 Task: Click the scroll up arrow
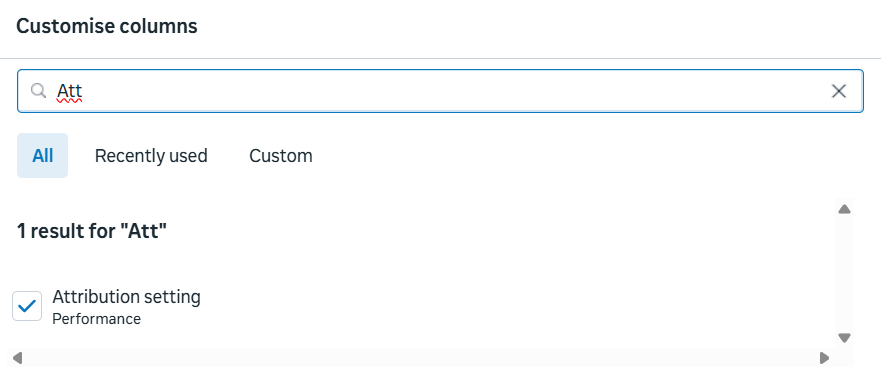tap(844, 209)
